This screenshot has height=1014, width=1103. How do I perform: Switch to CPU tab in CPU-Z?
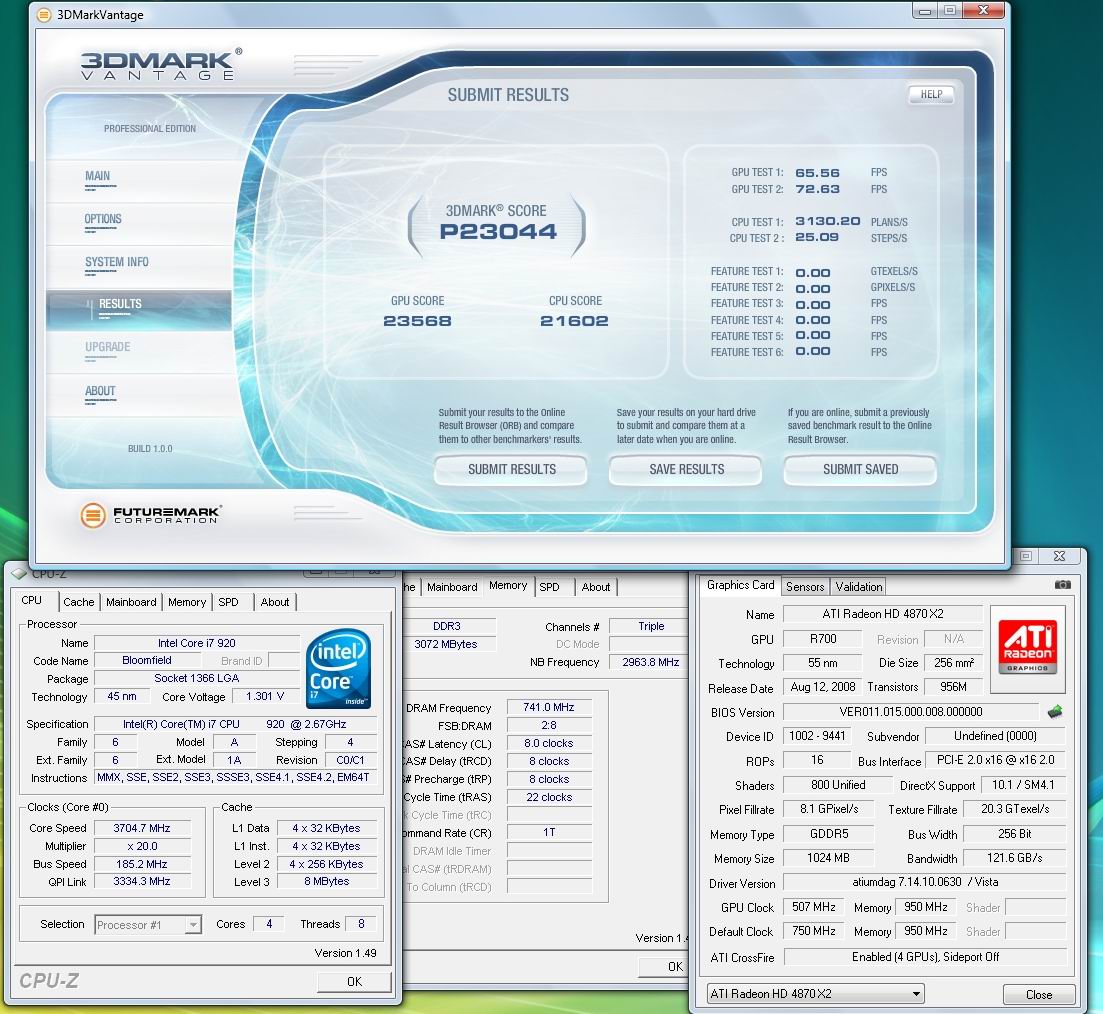pyautogui.click(x=32, y=600)
